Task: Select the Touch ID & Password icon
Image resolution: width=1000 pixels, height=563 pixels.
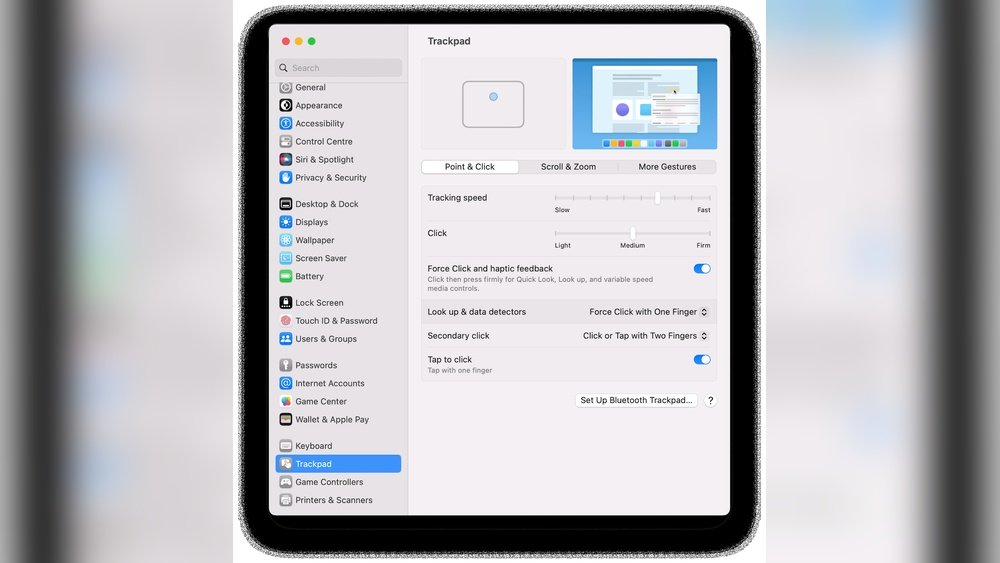Action: click(x=286, y=321)
